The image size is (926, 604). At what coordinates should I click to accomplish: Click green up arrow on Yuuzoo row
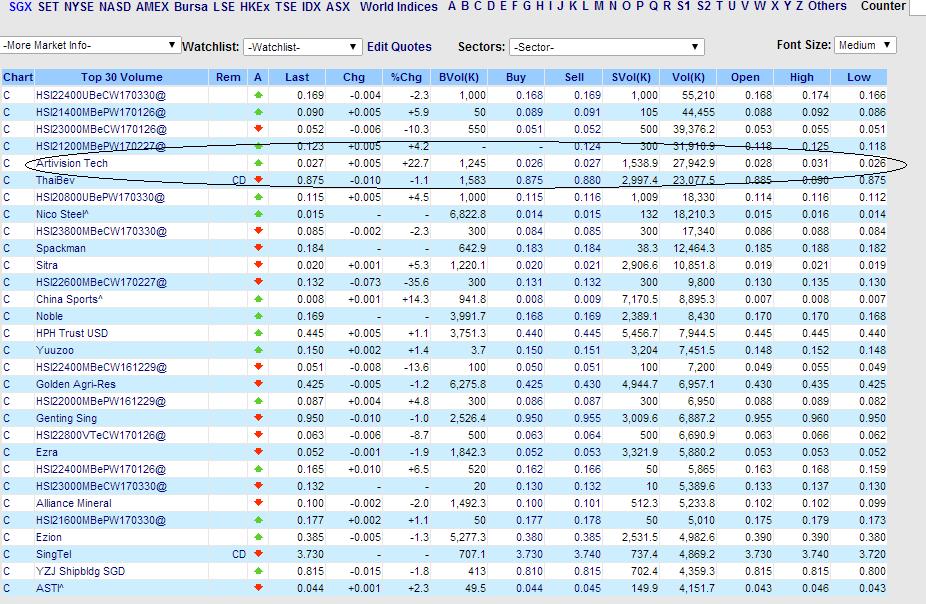pyautogui.click(x=258, y=350)
